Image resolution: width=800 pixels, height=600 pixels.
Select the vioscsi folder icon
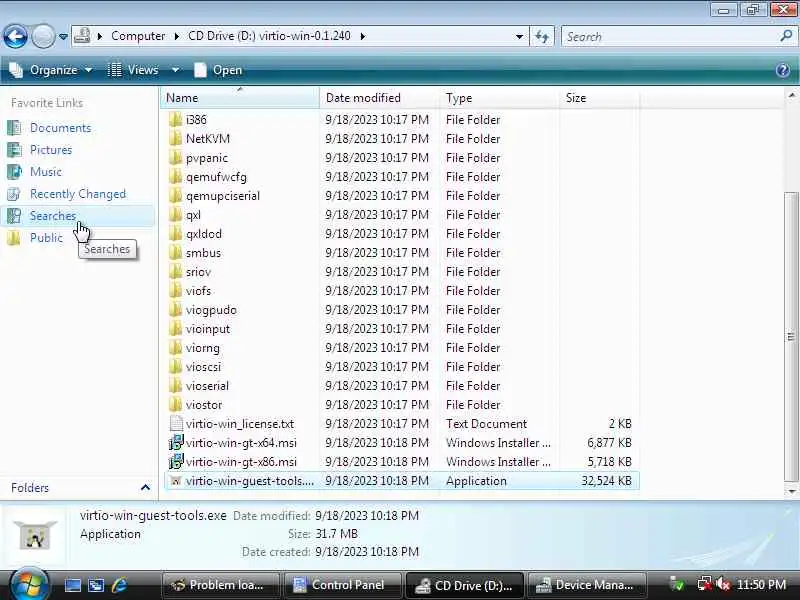[176, 366]
